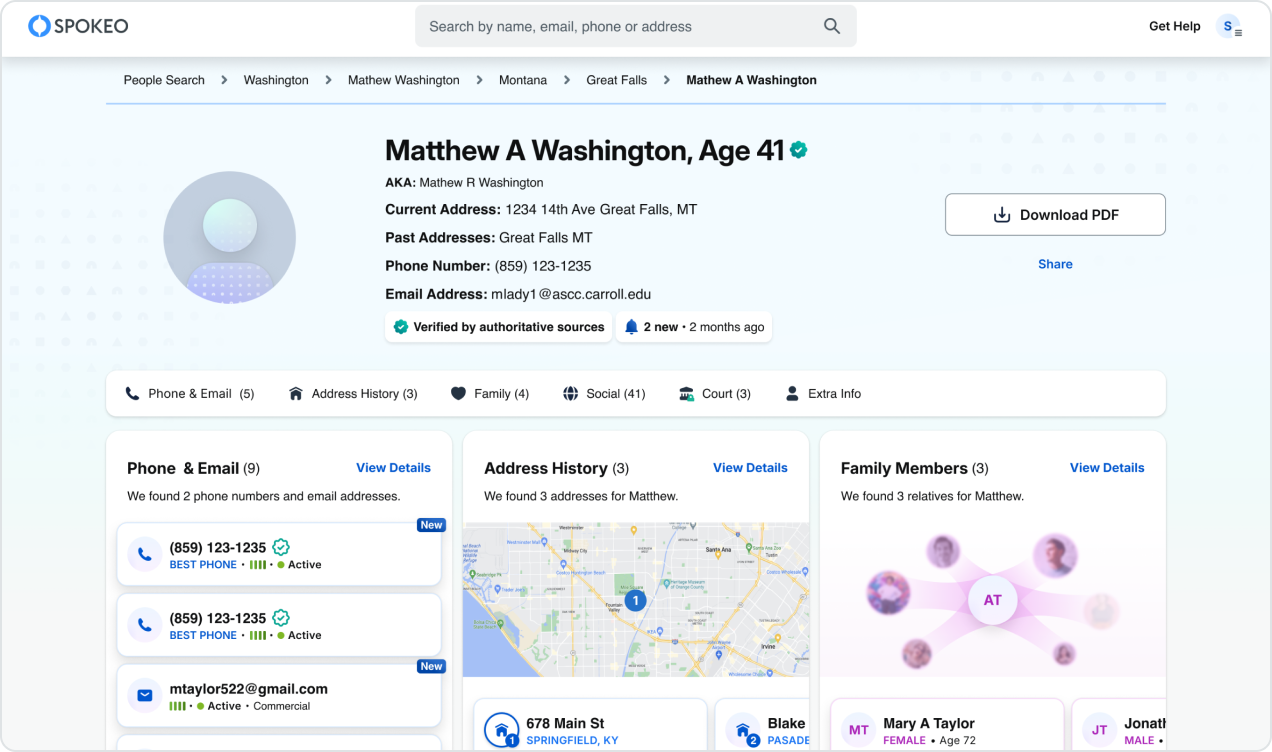Click the Download PDF button
This screenshot has width=1272, height=752.
point(1055,215)
